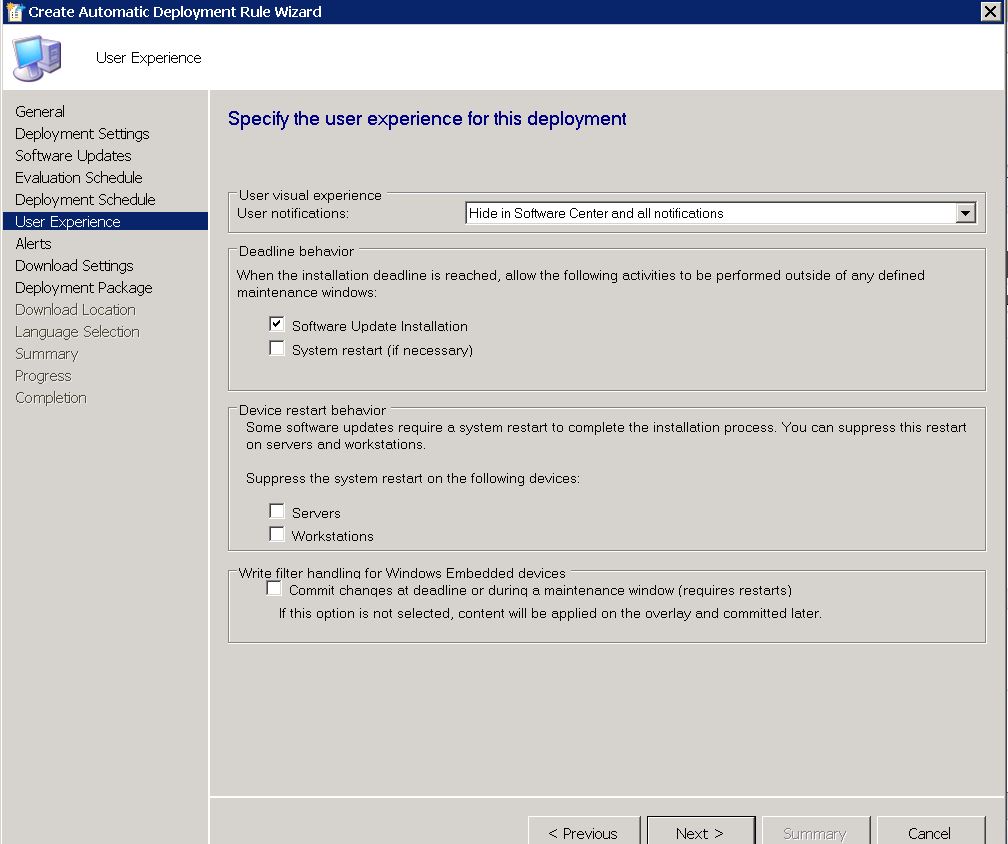
Task: Select Evaluation Schedule step
Action: (79, 177)
